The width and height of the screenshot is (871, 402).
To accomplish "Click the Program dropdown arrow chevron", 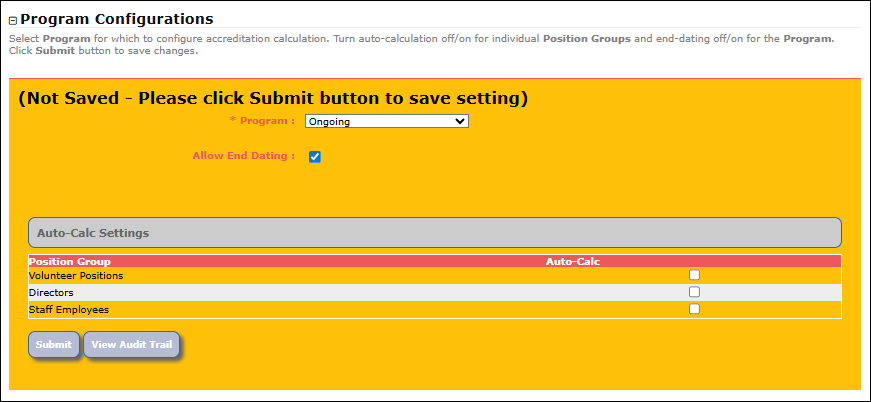I will coord(459,121).
